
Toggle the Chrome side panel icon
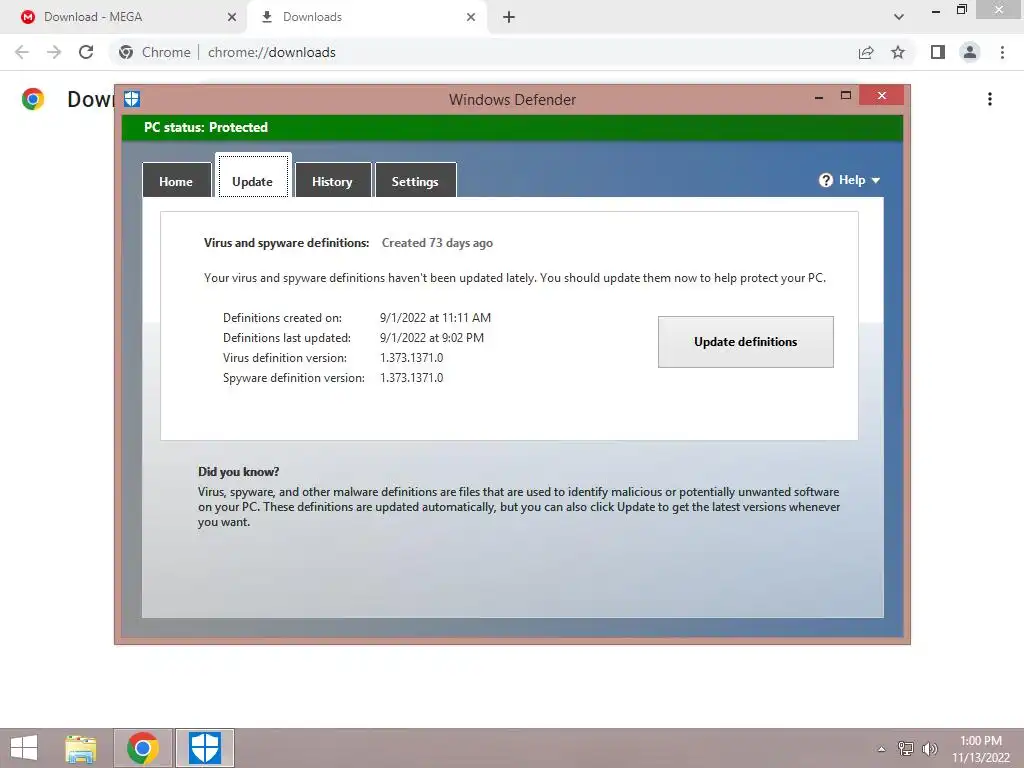click(938, 52)
